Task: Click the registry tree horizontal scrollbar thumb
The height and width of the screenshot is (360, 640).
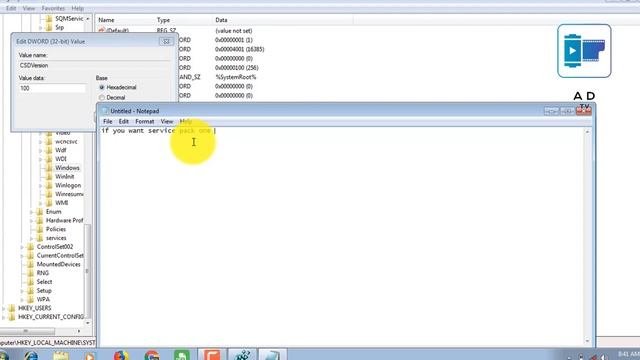Action: (27, 331)
